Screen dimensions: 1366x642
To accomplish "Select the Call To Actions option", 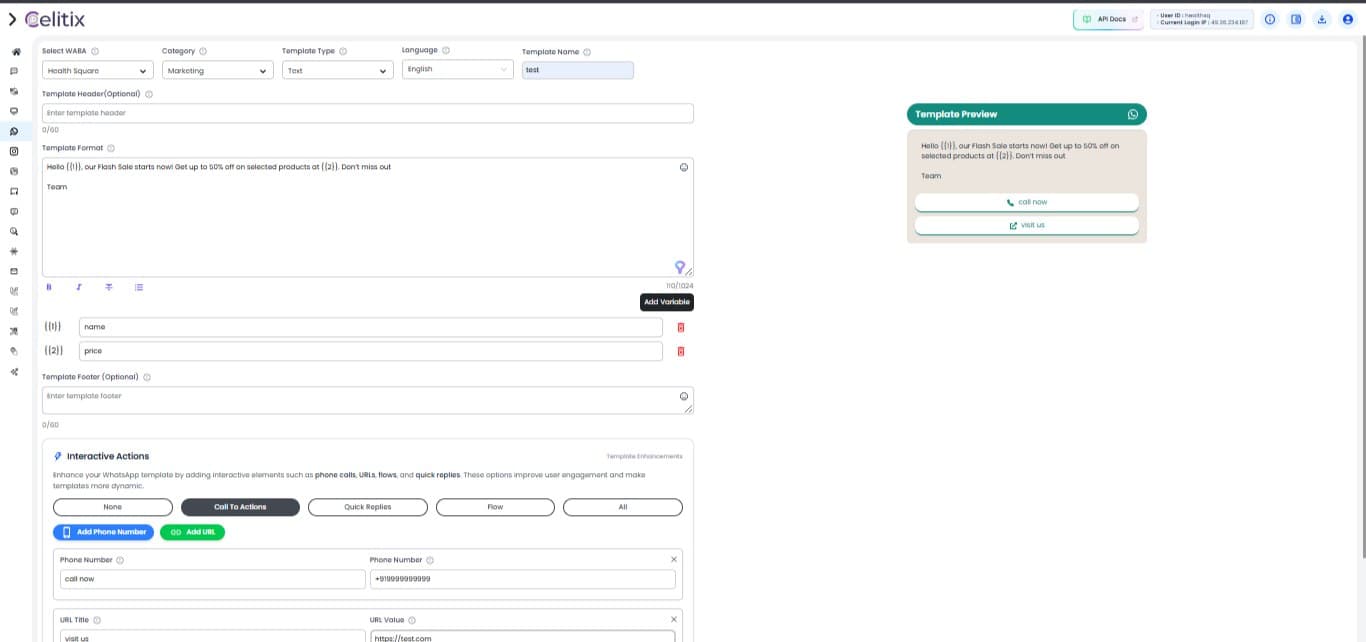I will (240, 507).
